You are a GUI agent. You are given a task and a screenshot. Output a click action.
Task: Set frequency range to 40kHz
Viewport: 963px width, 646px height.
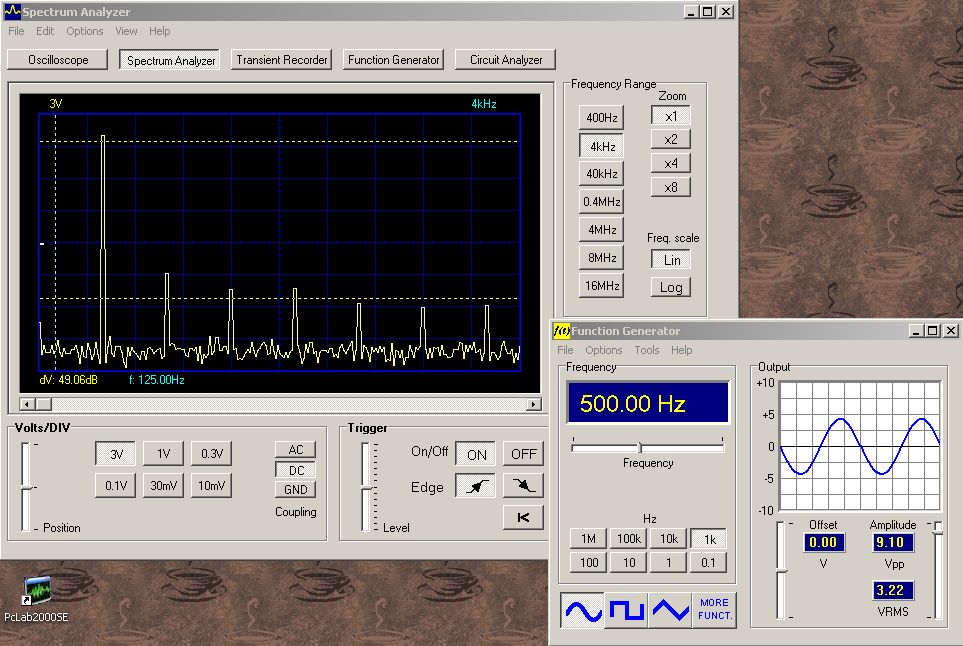tap(601, 174)
